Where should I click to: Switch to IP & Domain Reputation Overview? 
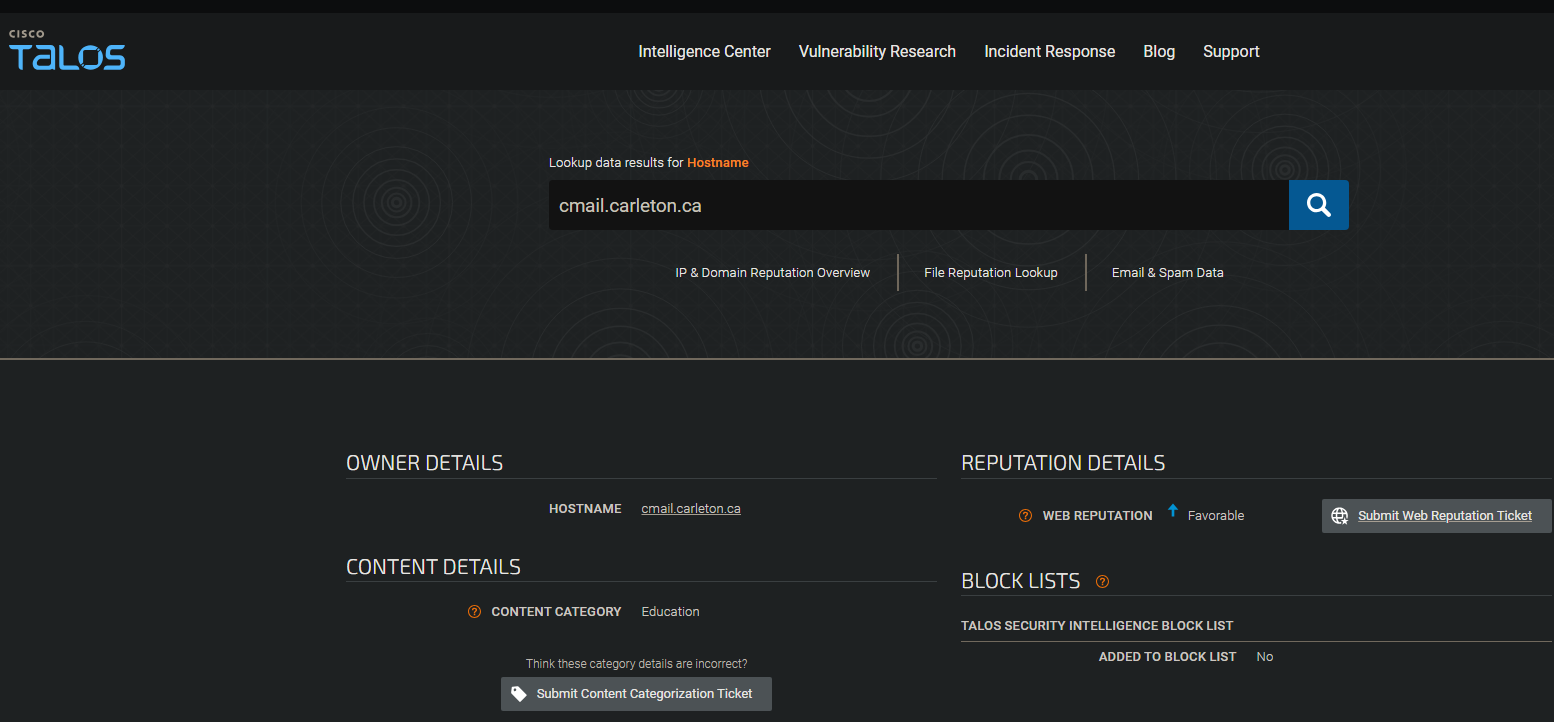tap(773, 272)
